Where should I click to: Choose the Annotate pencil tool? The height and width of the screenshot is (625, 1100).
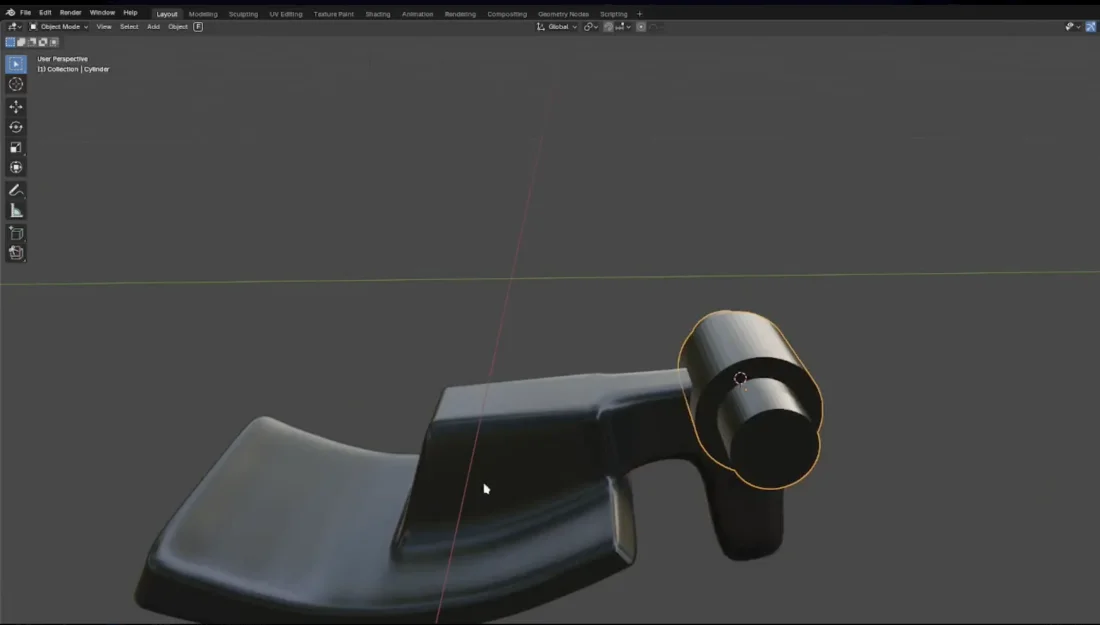click(x=16, y=190)
